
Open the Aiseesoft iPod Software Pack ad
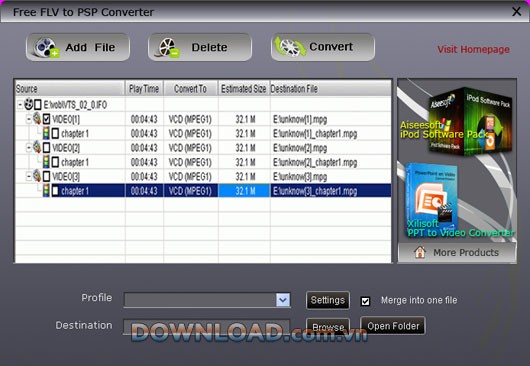456,122
